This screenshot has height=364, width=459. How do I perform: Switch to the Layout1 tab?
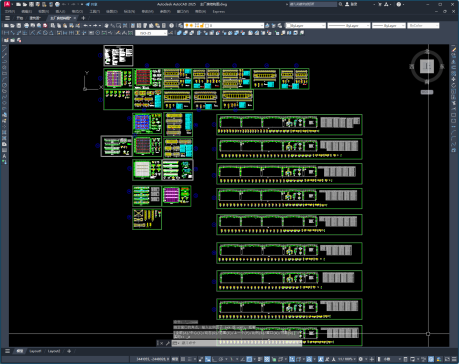35,351
